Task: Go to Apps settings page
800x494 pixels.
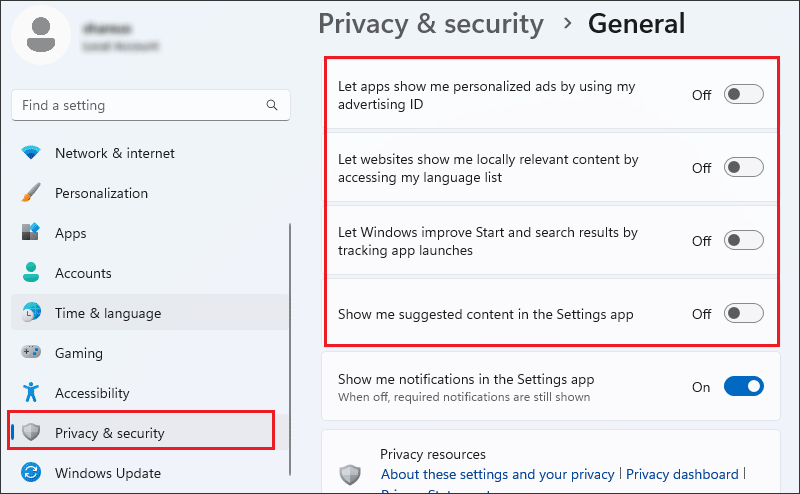Action: (150, 232)
